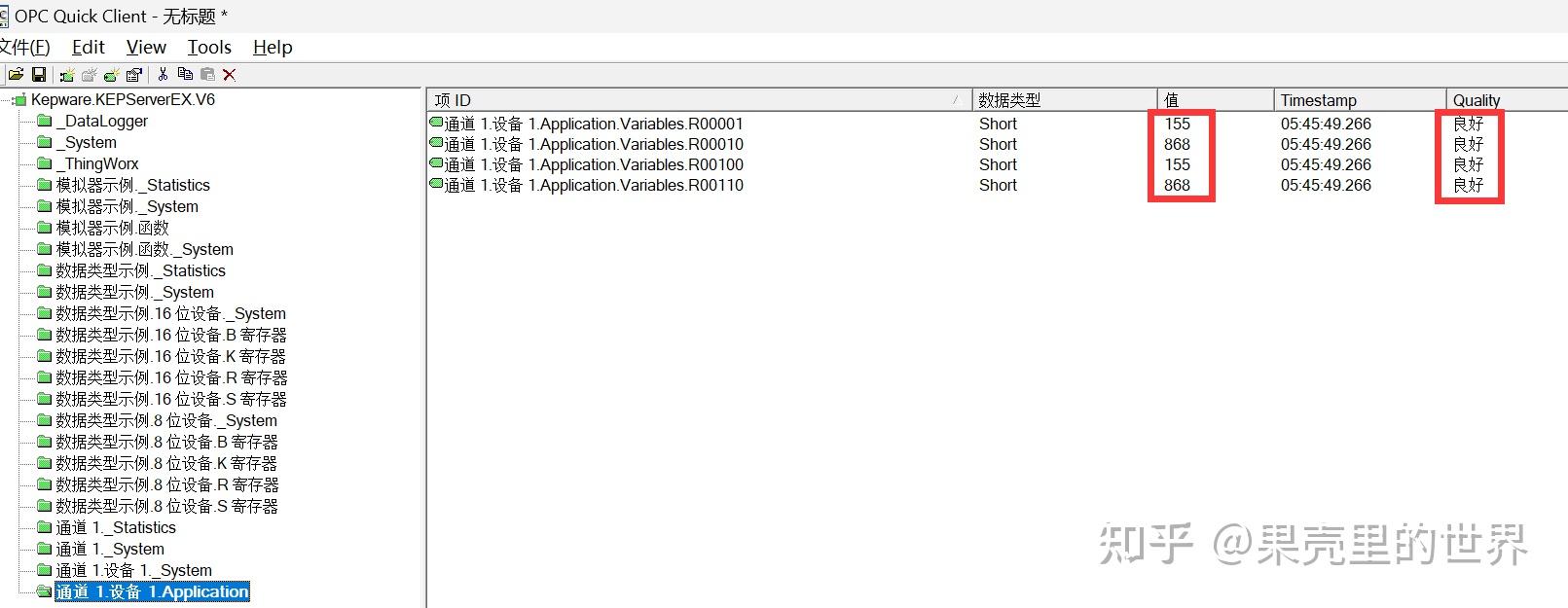Select item 通道 1.设备 1.Application.Variables.R00010
Viewport: 1568px width, 608px height.
594,144
